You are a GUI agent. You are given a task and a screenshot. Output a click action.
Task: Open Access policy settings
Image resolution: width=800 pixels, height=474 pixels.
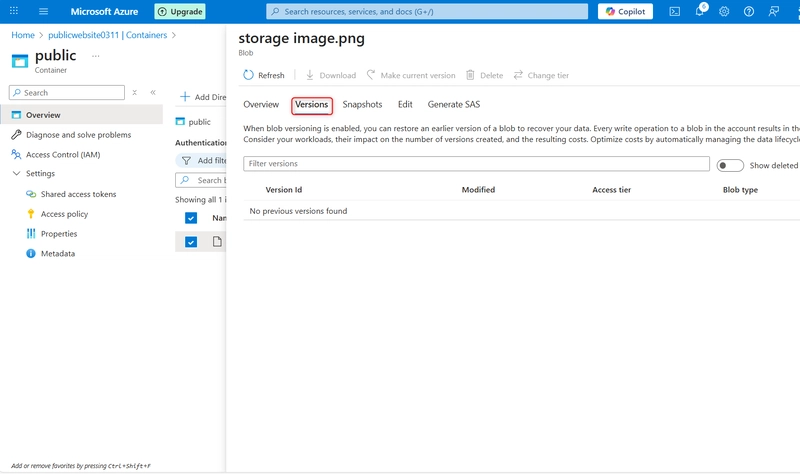pyautogui.click(x=64, y=214)
